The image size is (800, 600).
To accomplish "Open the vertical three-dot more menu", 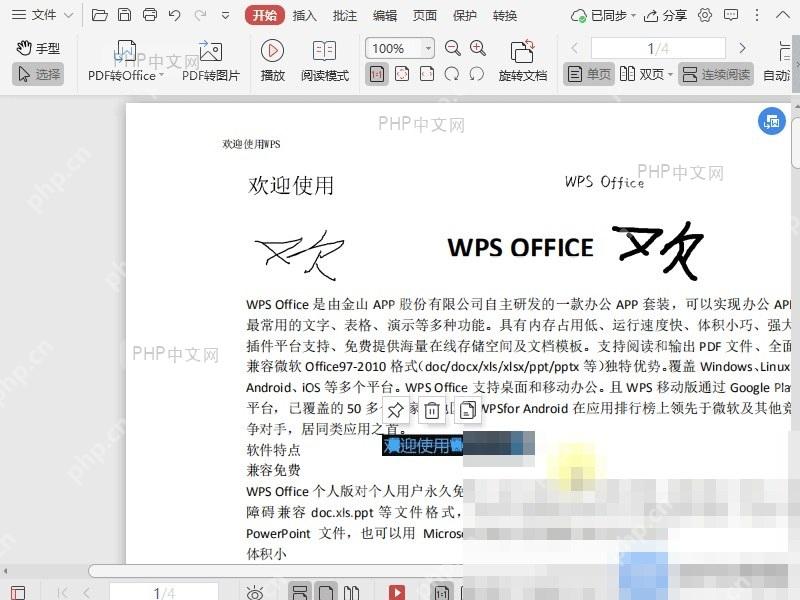I will point(757,15).
